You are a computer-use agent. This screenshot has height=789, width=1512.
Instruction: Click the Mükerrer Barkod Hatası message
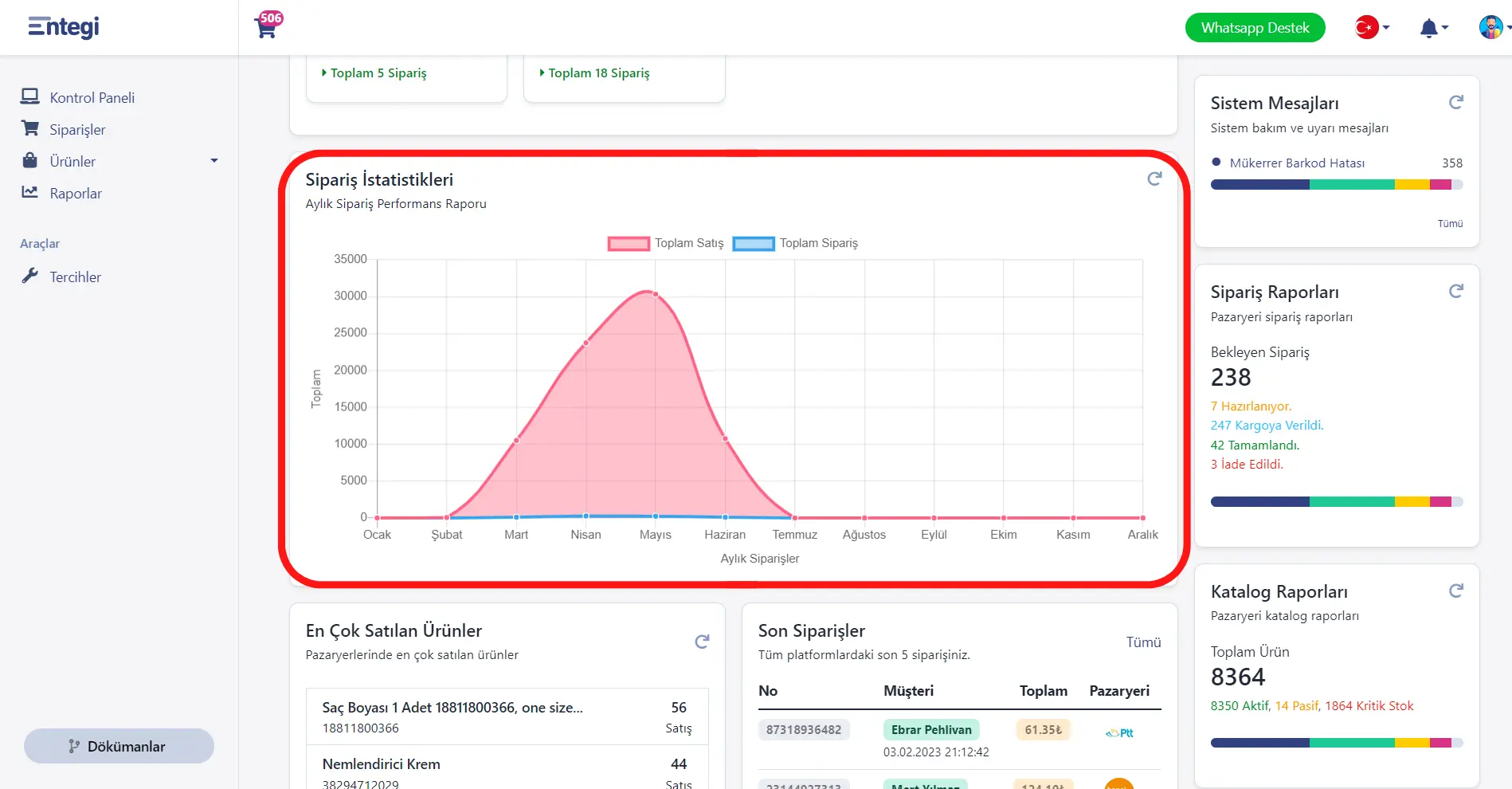tap(1297, 163)
